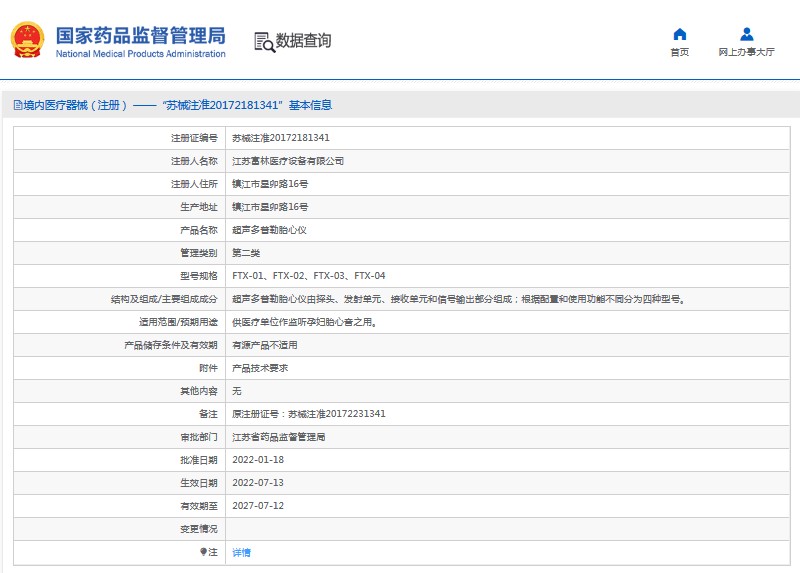Click the document icon before 境内医疗器械
Image resolution: width=800 pixels, height=573 pixels.
tap(15, 105)
